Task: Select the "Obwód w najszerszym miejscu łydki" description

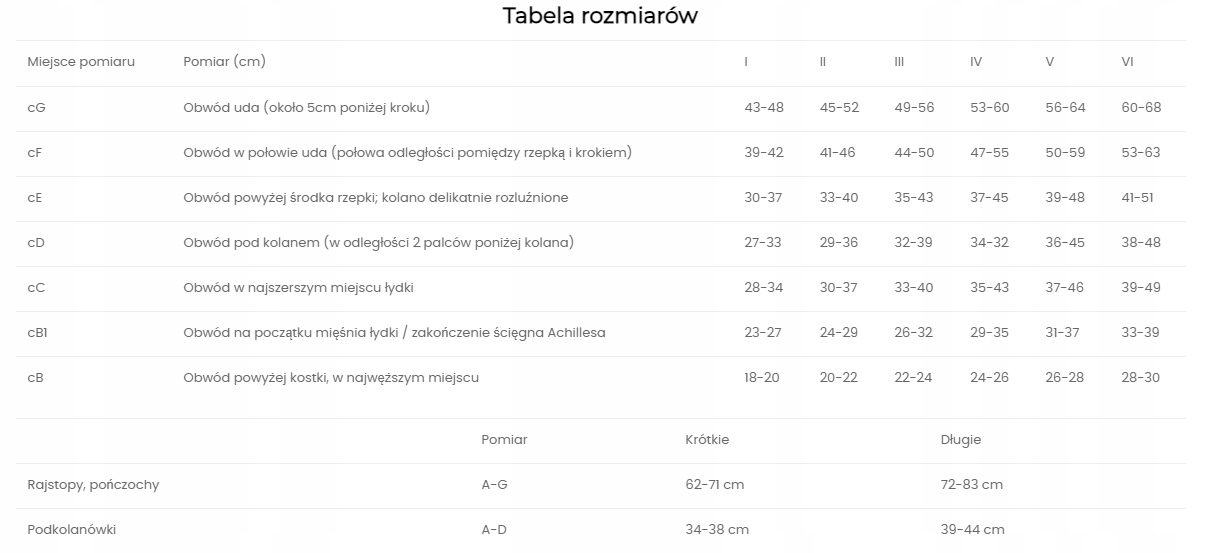Action: pyautogui.click(x=298, y=288)
